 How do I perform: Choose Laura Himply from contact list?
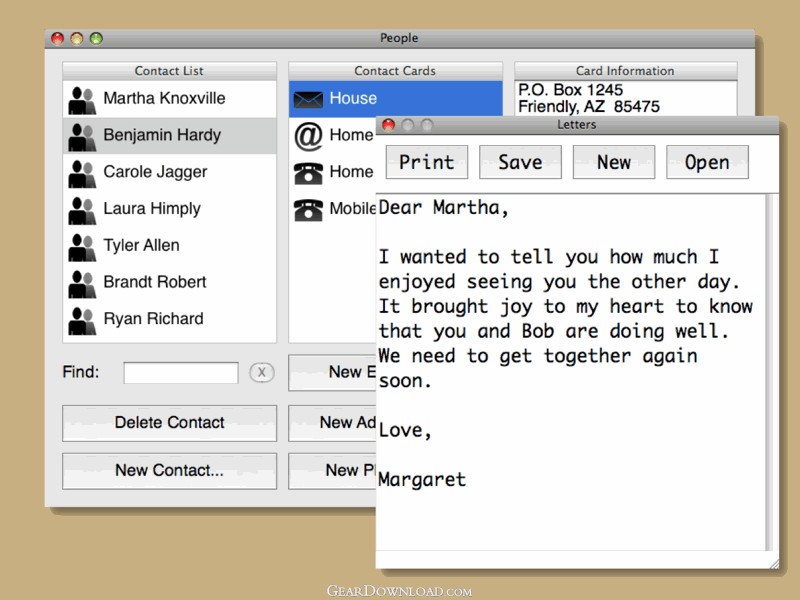click(152, 209)
